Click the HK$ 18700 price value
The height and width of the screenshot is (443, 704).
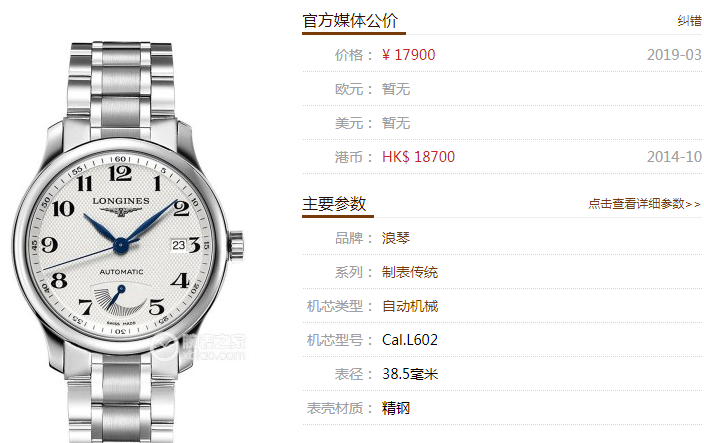pos(418,157)
